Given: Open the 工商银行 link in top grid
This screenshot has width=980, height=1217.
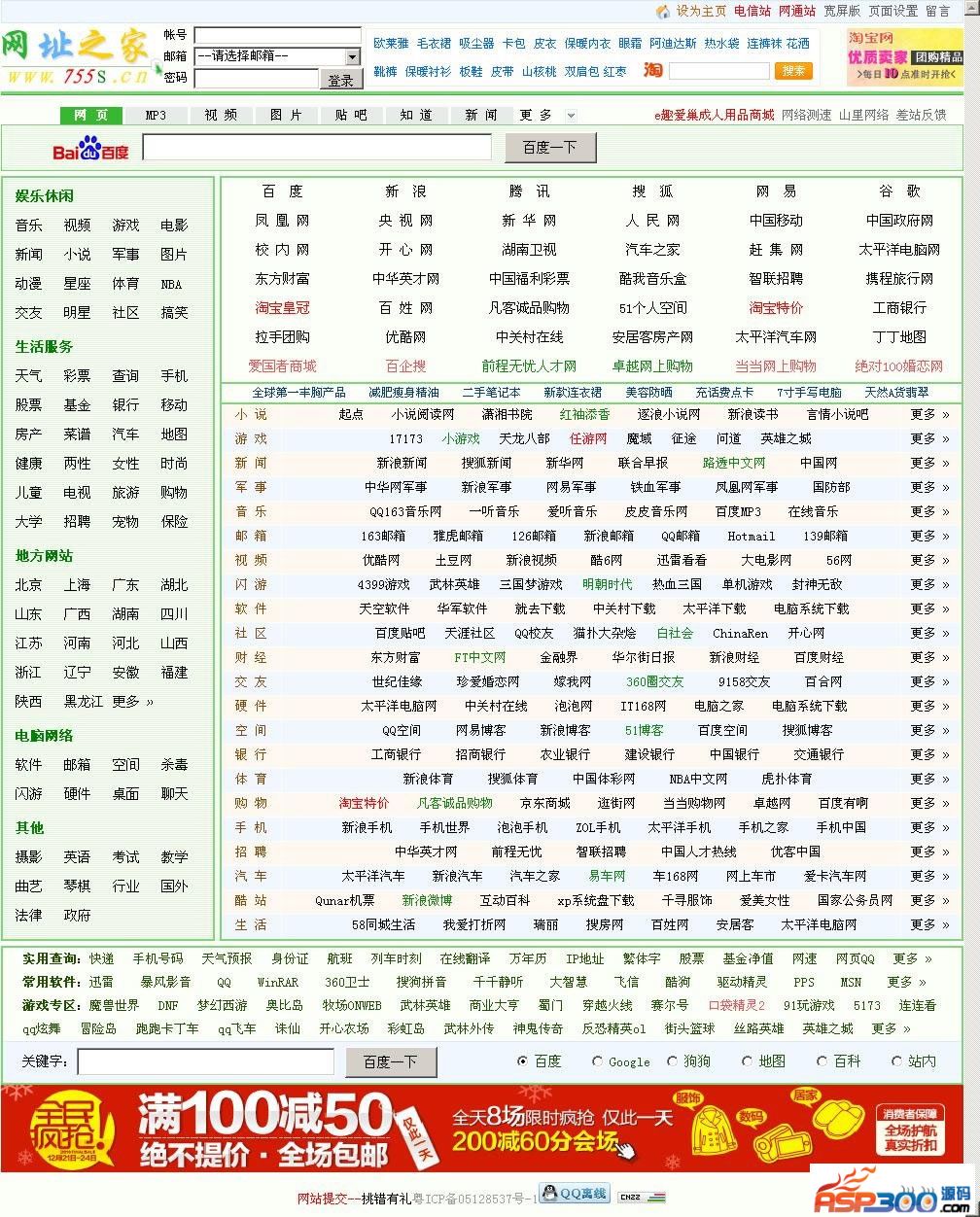Looking at the screenshot, I should [x=899, y=308].
